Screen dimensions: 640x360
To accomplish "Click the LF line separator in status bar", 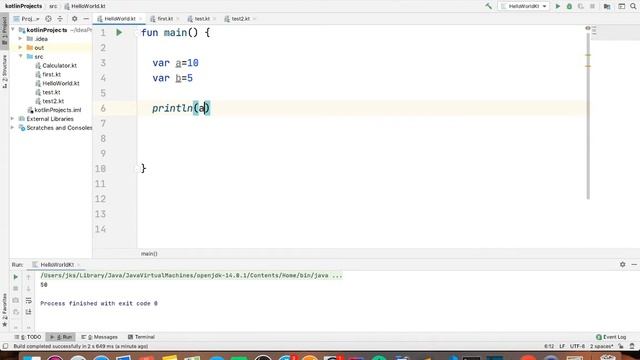I will [562, 346].
